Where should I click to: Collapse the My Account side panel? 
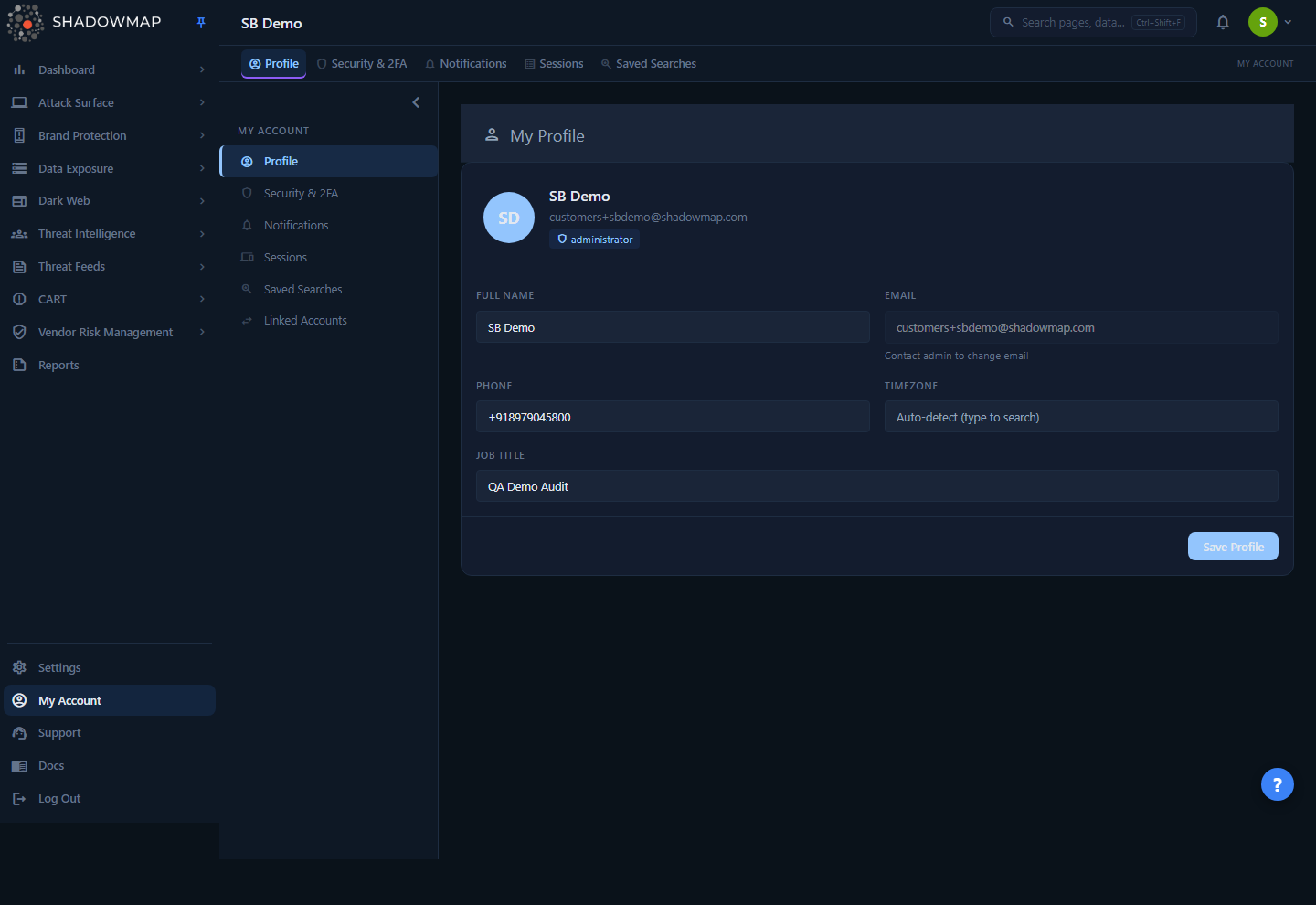[x=416, y=102]
